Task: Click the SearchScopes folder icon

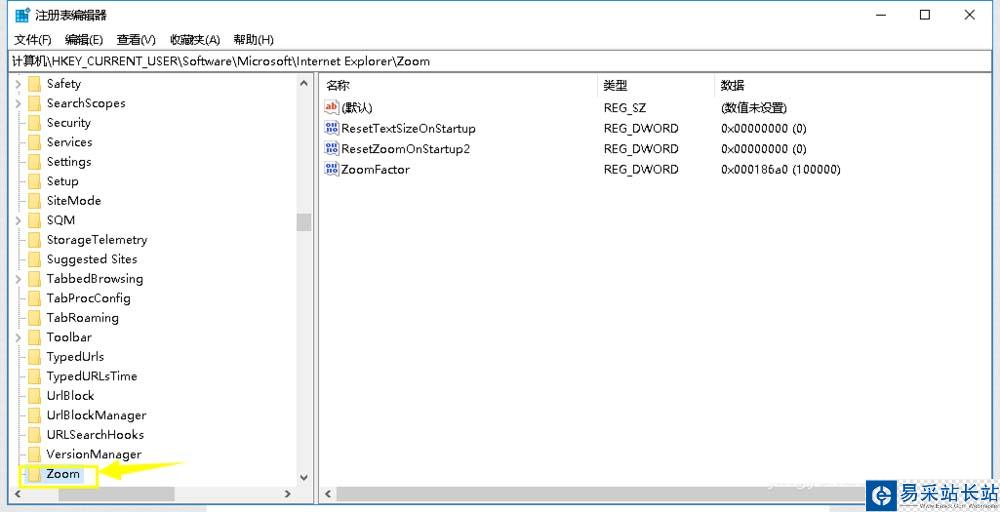Action: (x=34, y=103)
